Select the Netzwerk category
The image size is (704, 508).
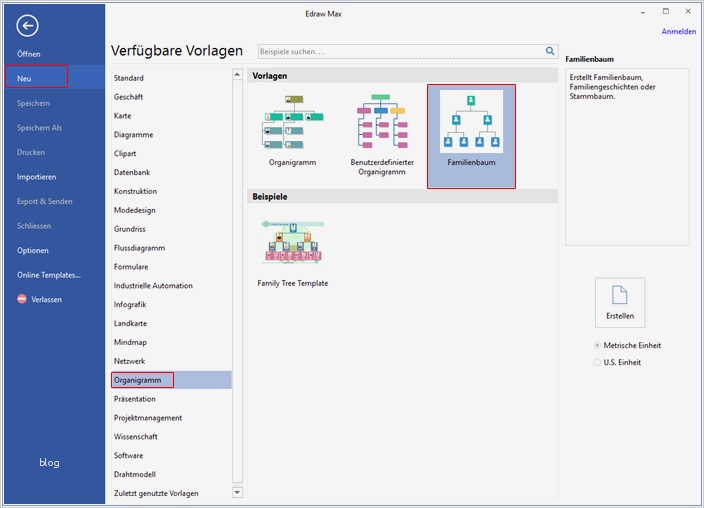click(x=129, y=361)
